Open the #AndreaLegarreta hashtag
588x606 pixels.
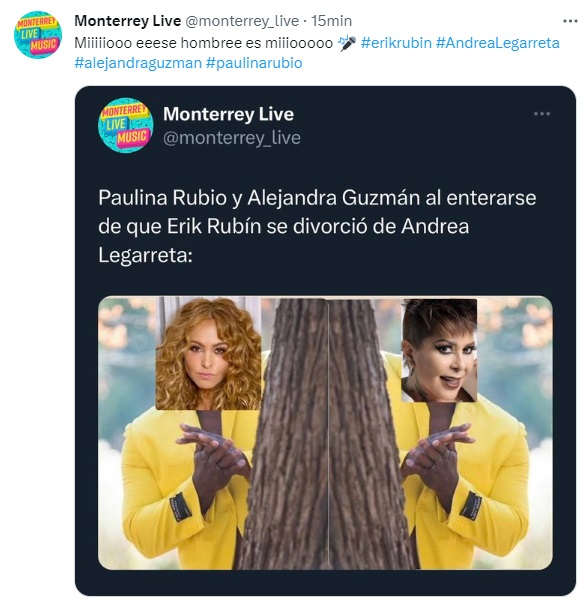(497, 43)
